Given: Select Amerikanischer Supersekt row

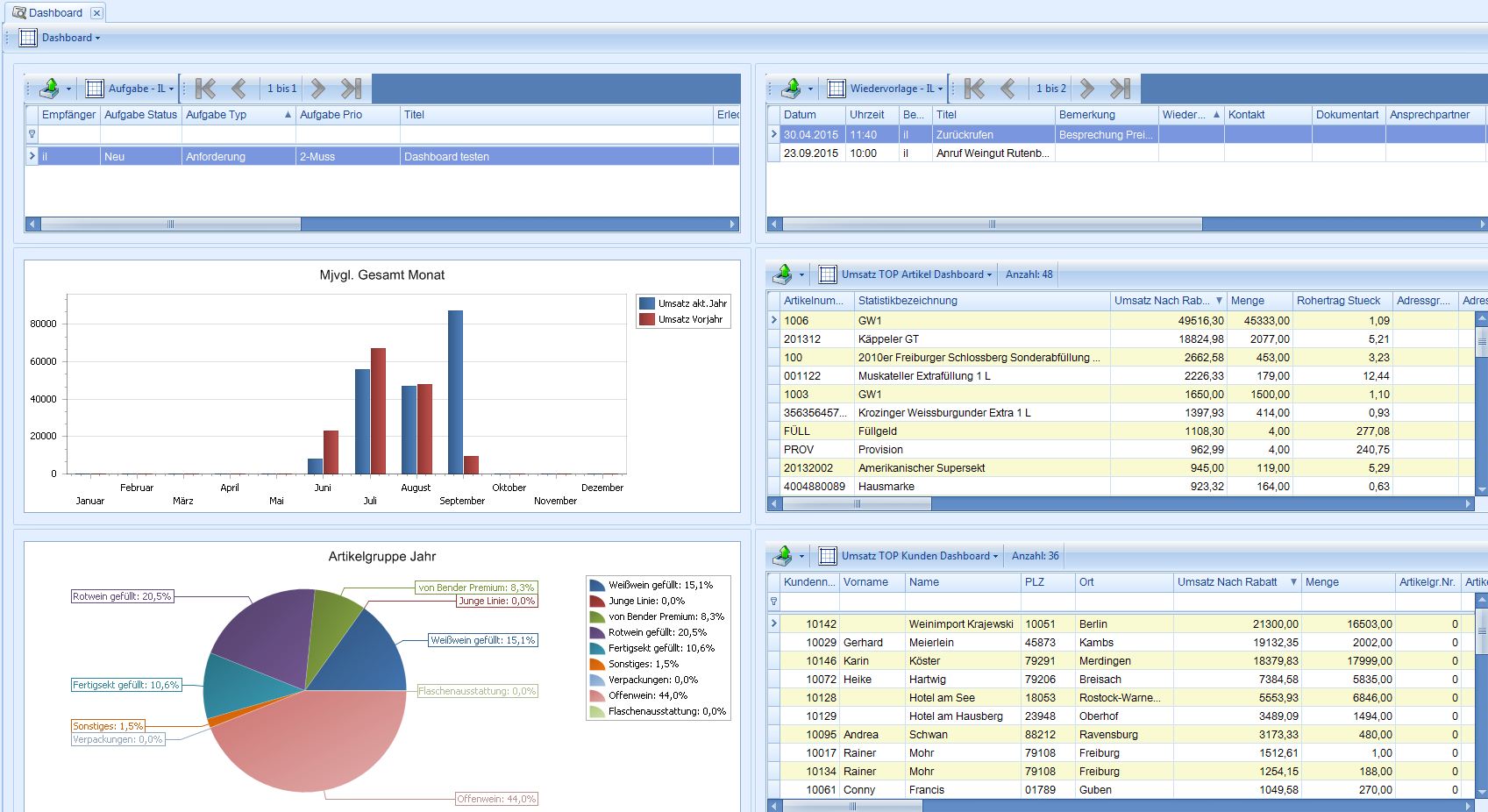Looking at the screenshot, I should 1122,467.
